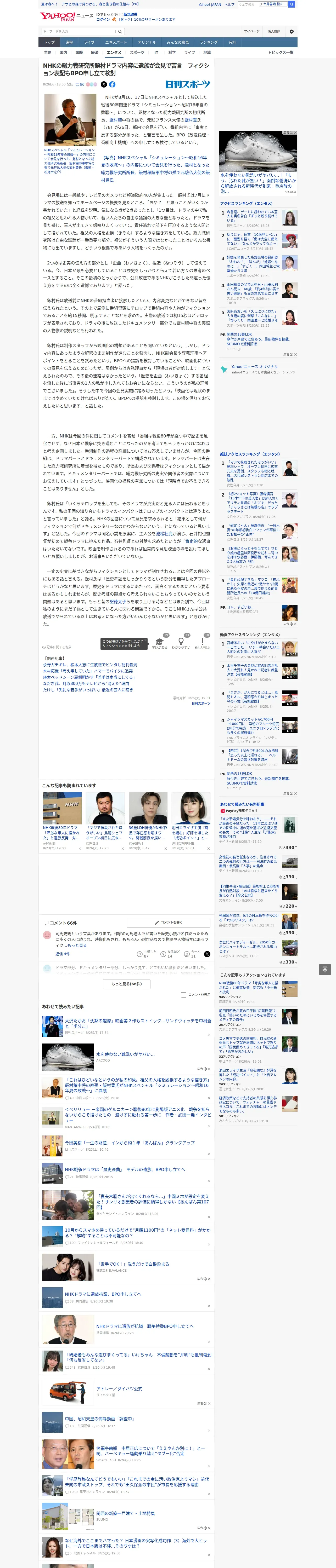This screenshot has height=1568, width=336.
Task: Click the white sneakers advertisement image
Action: coord(258,152)
